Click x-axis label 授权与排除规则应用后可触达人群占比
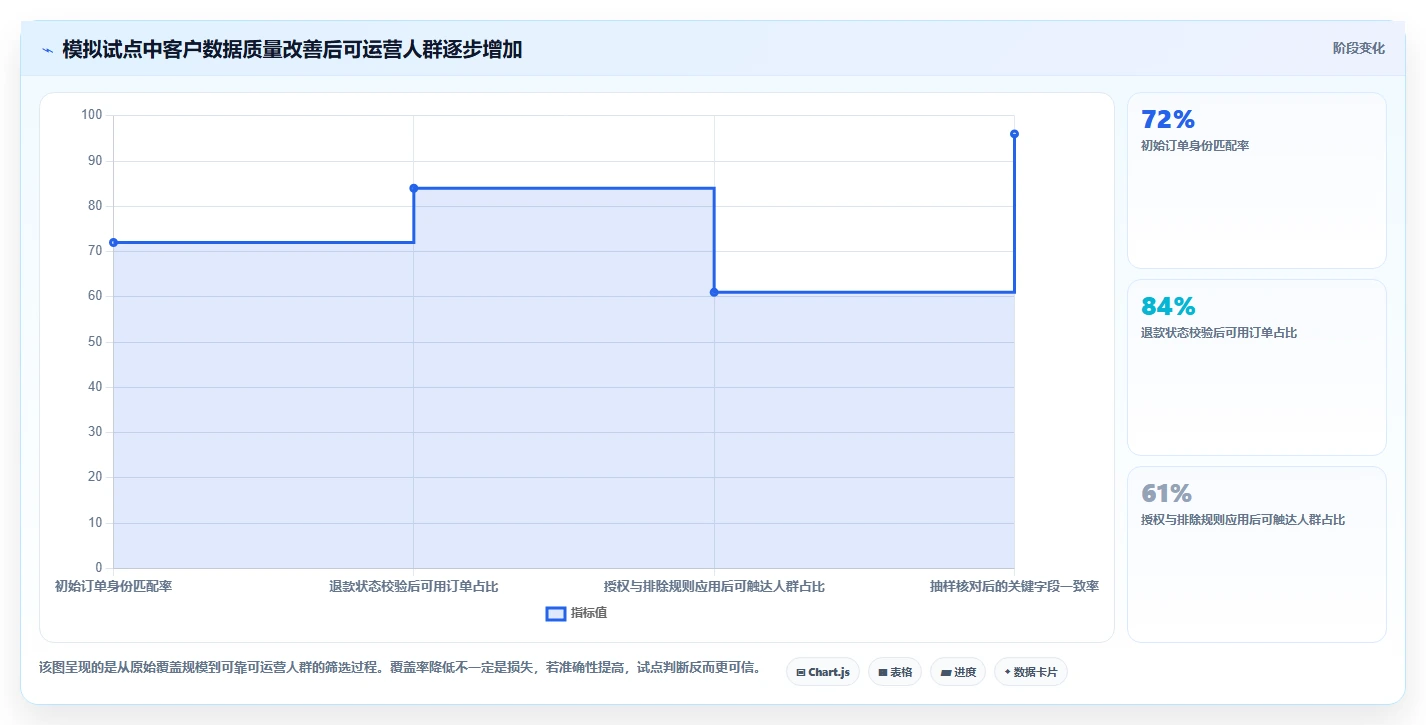This screenshot has width=1426, height=725. click(714, 586)
